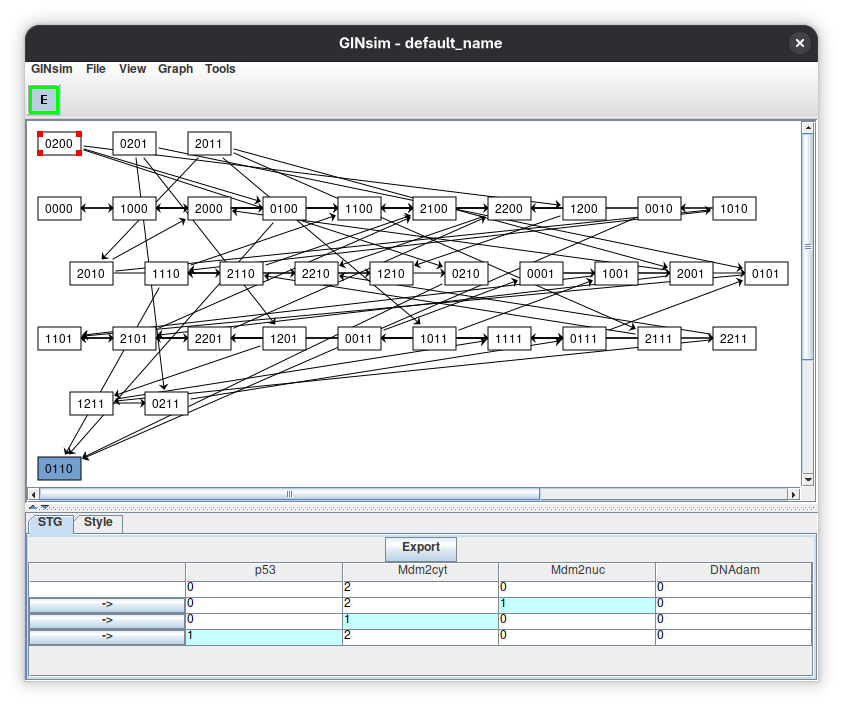The width and height of the screenshot is (843, 706).
Task: Open the GINsim menu
Action: [52, 69]
